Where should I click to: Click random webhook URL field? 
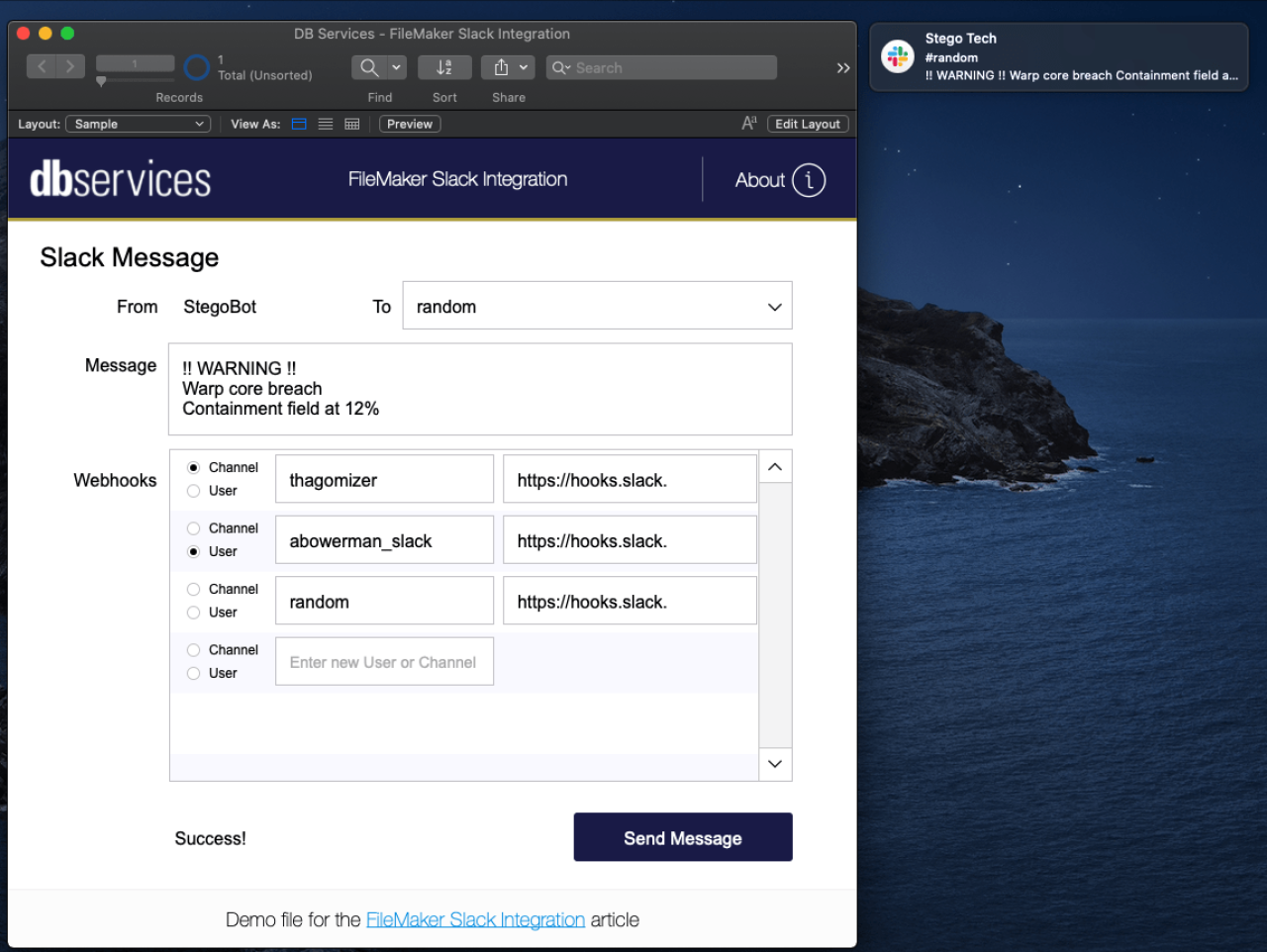630,601
